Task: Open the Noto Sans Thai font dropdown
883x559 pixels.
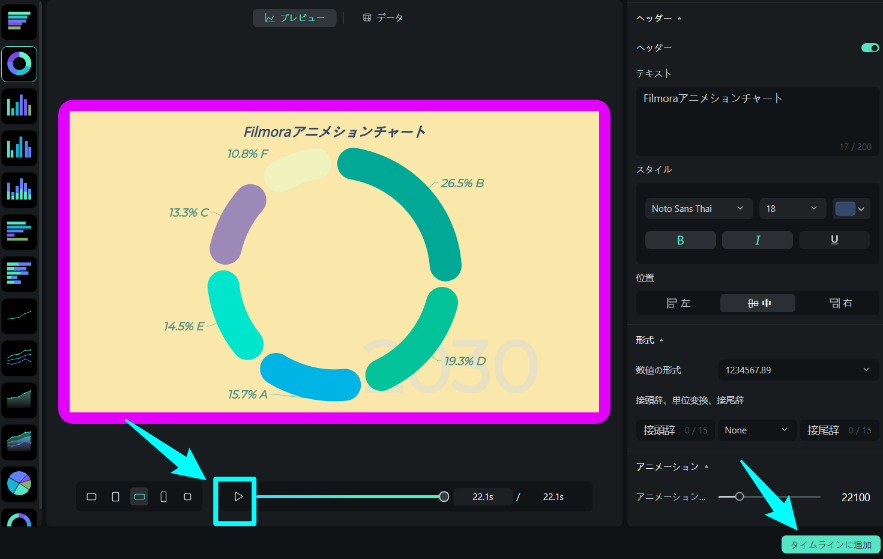Action: click(x=698, y=208)
